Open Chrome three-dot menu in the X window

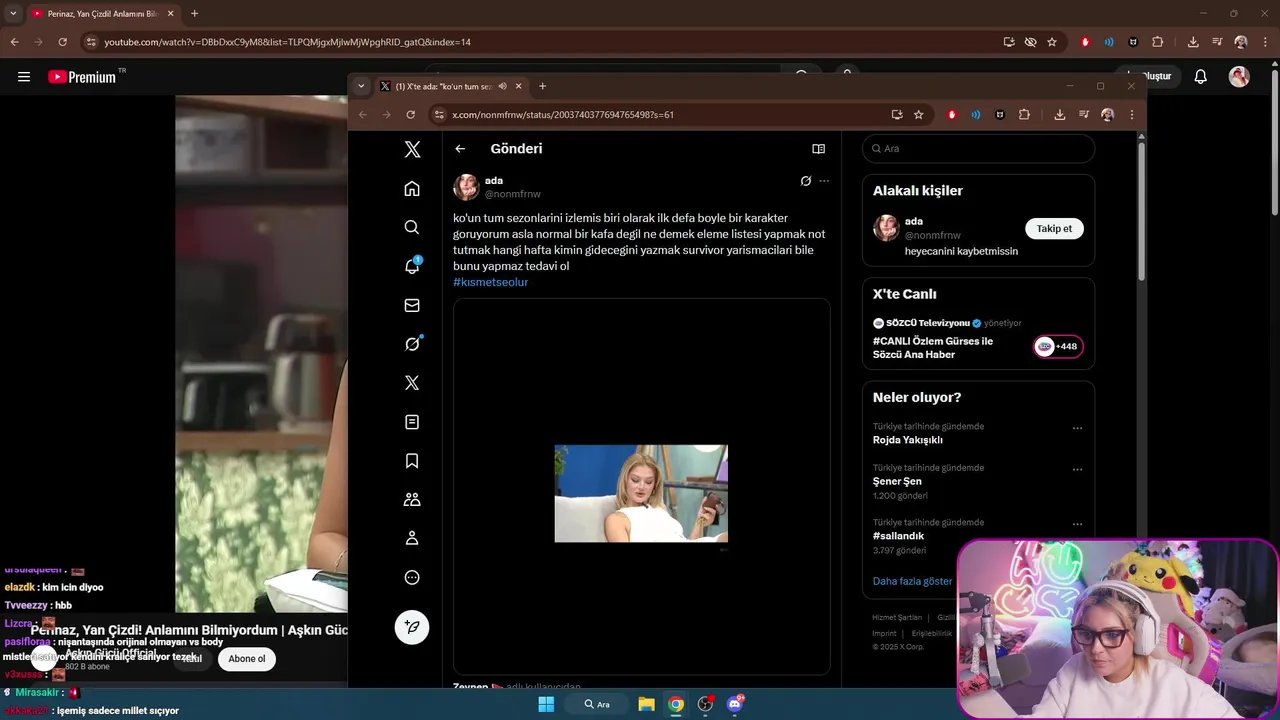(x=1131, y=115)
